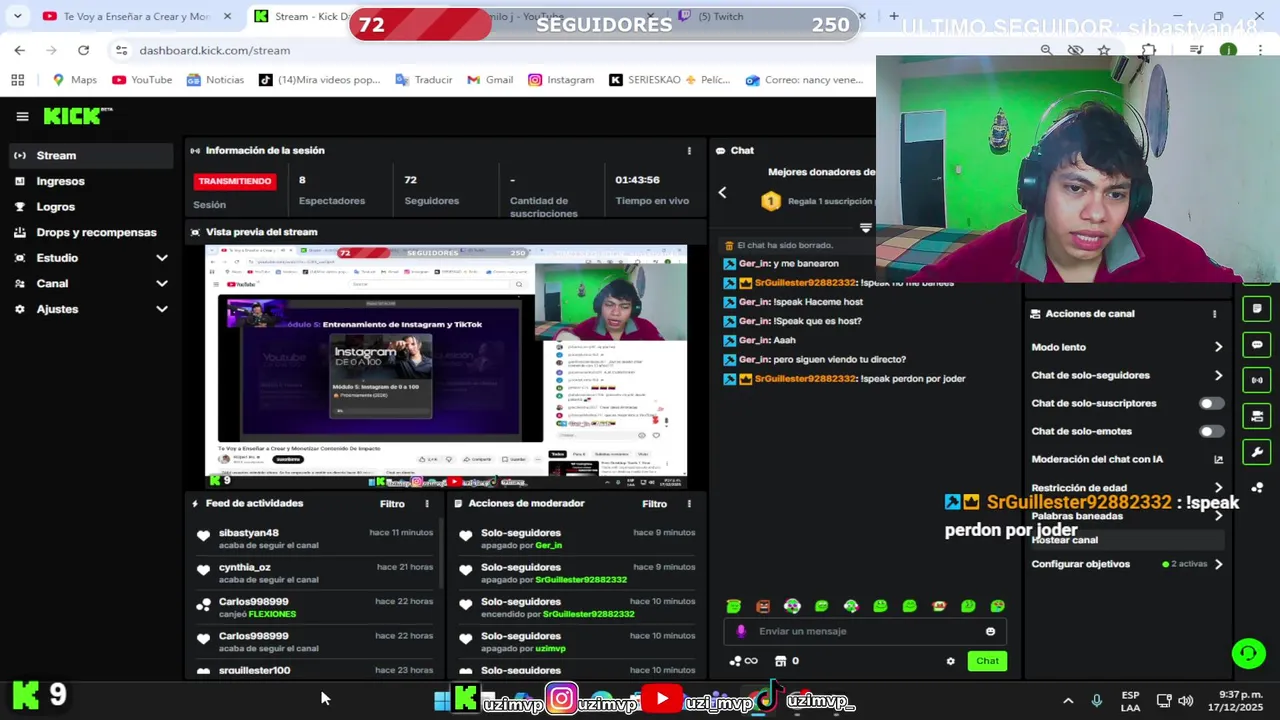Show hidden system tray icons
The width and height of the screenshot is (1280, 720).
1067,701
